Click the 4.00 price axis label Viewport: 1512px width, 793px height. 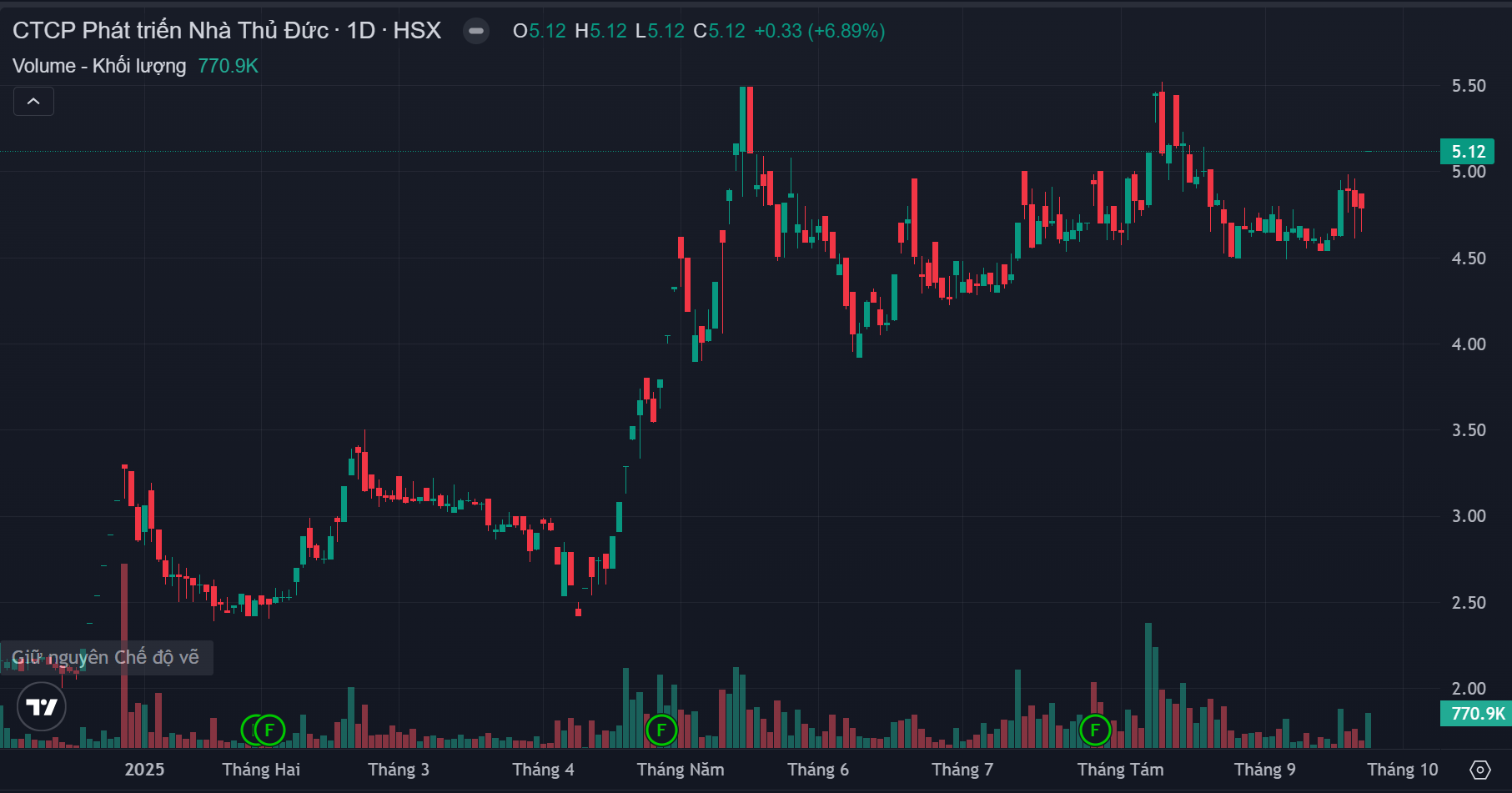click(1469, 344)
